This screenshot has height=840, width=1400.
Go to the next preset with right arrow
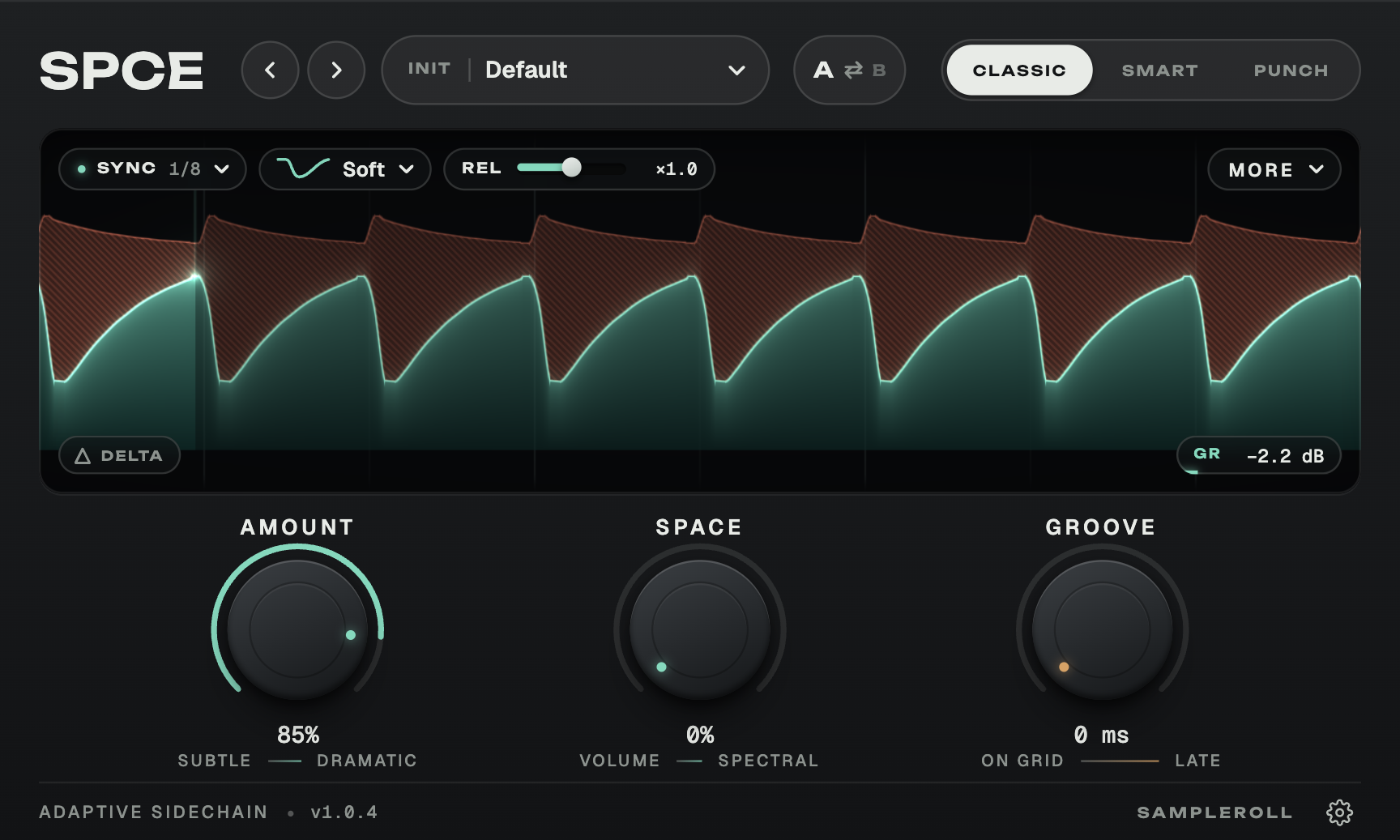point(336,70)
